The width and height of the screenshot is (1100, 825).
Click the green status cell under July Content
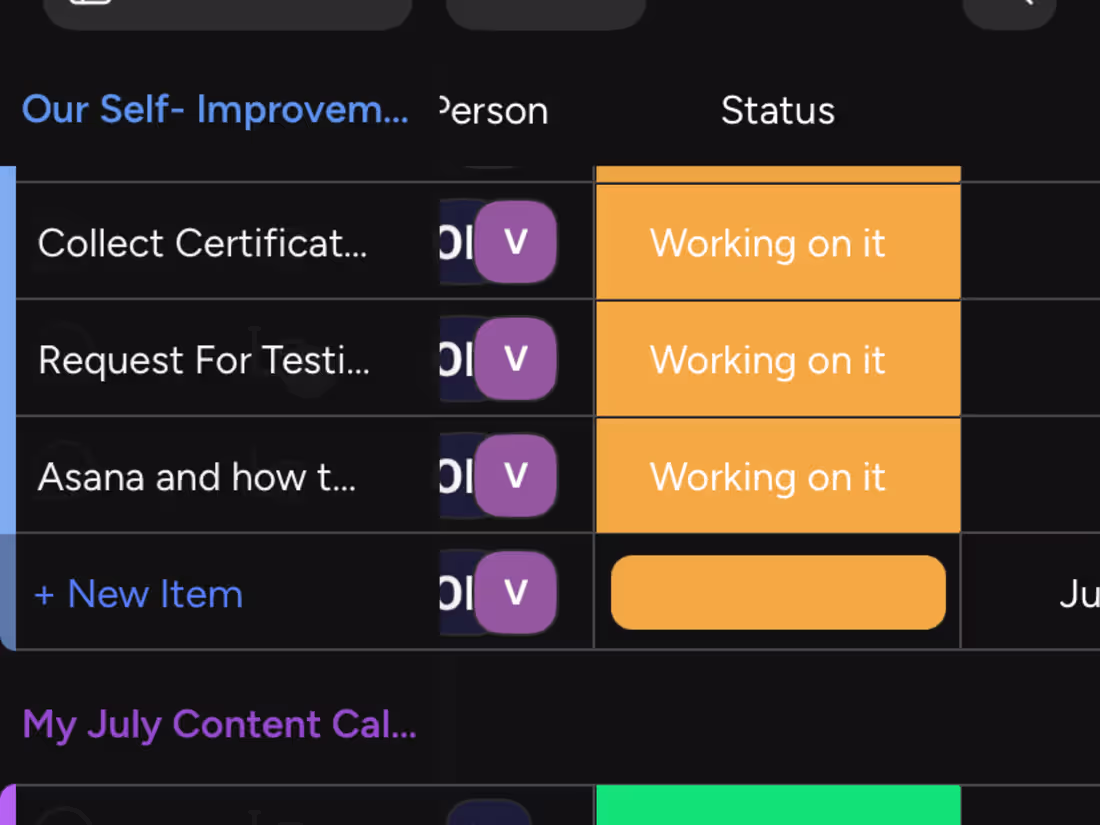[x=778, y=806]
